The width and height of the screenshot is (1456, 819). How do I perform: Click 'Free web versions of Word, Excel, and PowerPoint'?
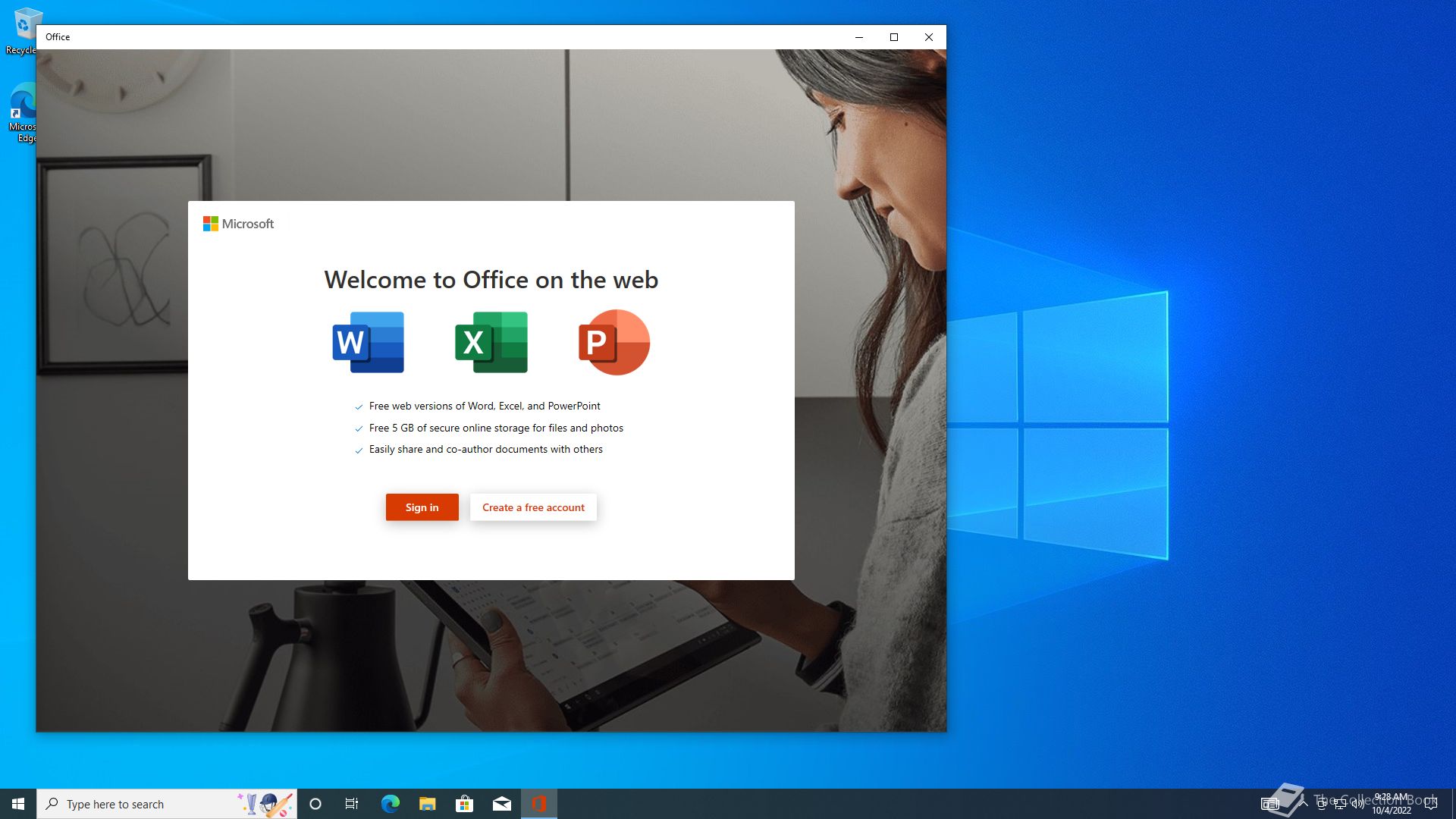(485, 406)
